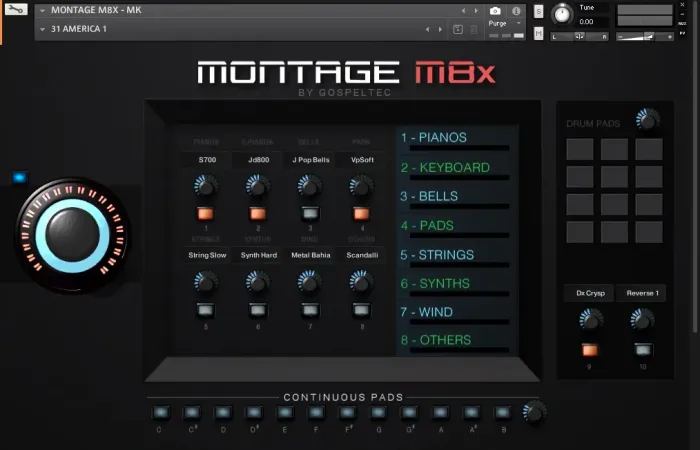Load next snapshot after 31 AMERICA 1

[x=440, y=29]
